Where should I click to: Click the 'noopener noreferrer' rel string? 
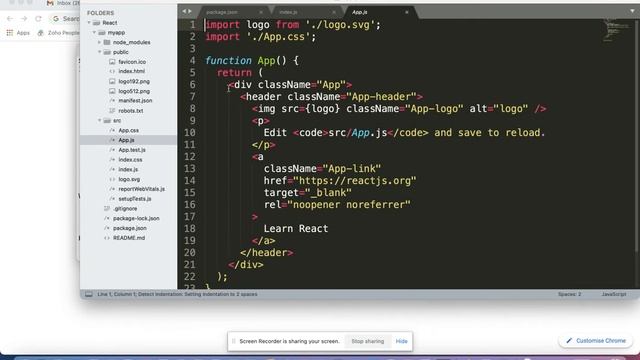(x=349, y=204)
